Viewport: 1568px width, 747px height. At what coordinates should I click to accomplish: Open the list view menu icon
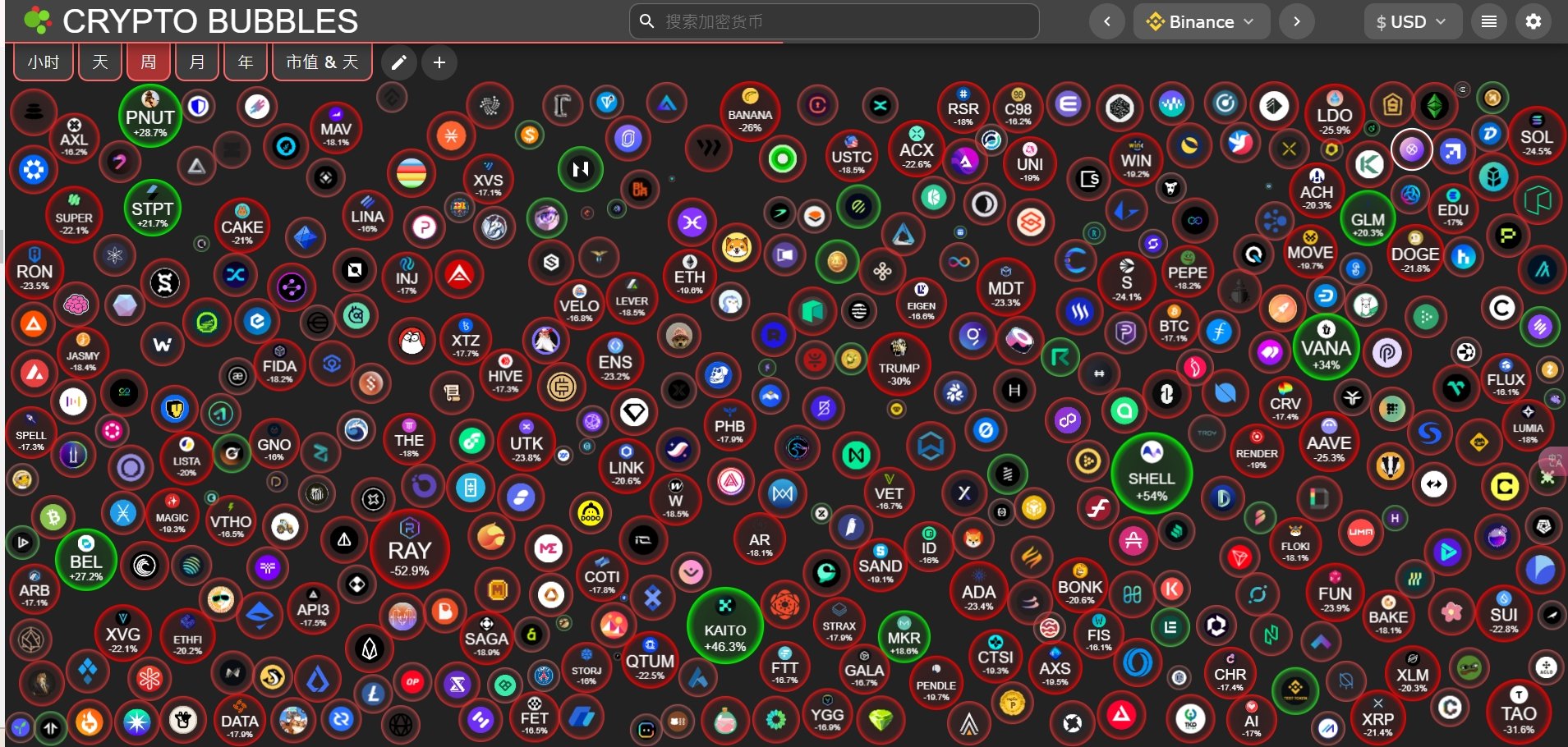point(1488,21)
